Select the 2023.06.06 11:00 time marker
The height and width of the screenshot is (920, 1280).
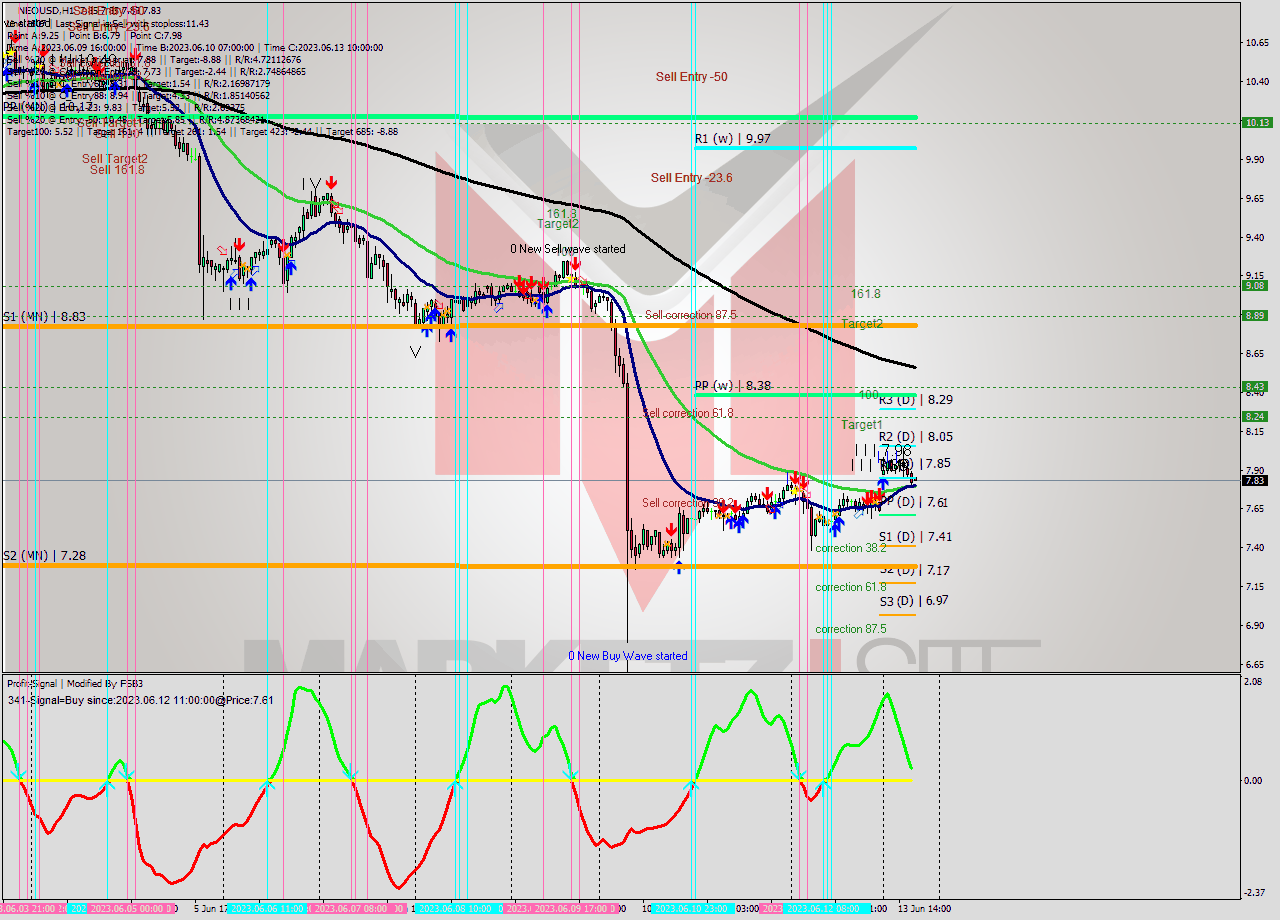click(266, 909)
